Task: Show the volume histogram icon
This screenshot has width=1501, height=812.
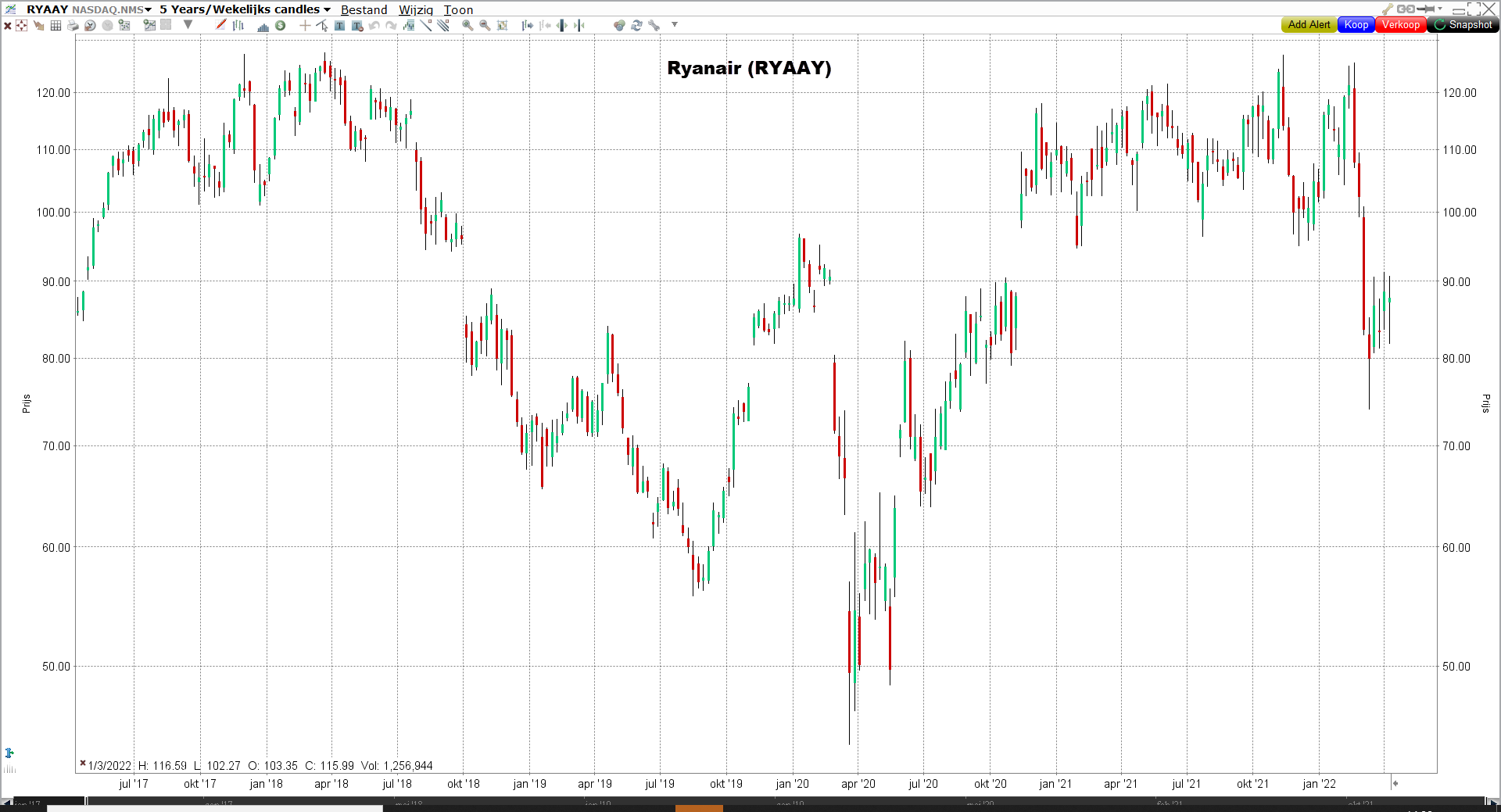Action: point(263,26)
